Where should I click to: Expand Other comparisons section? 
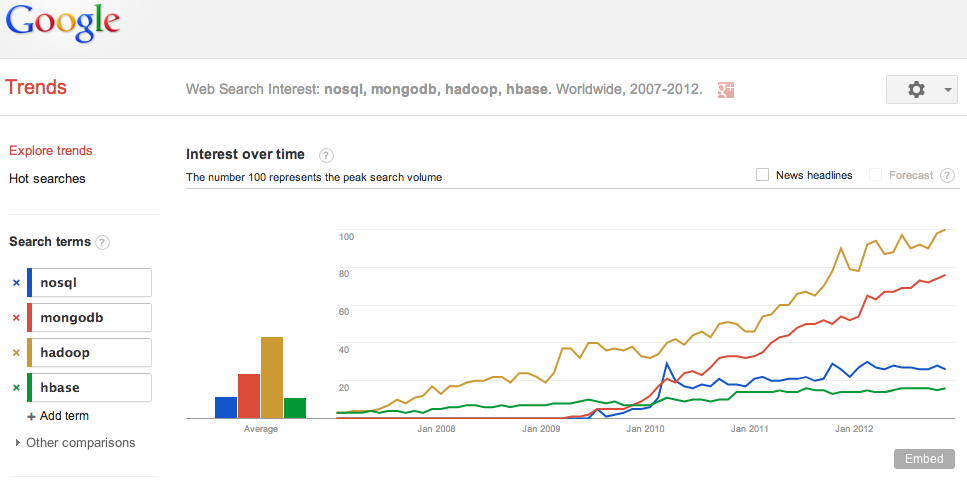tap(75, 442)
